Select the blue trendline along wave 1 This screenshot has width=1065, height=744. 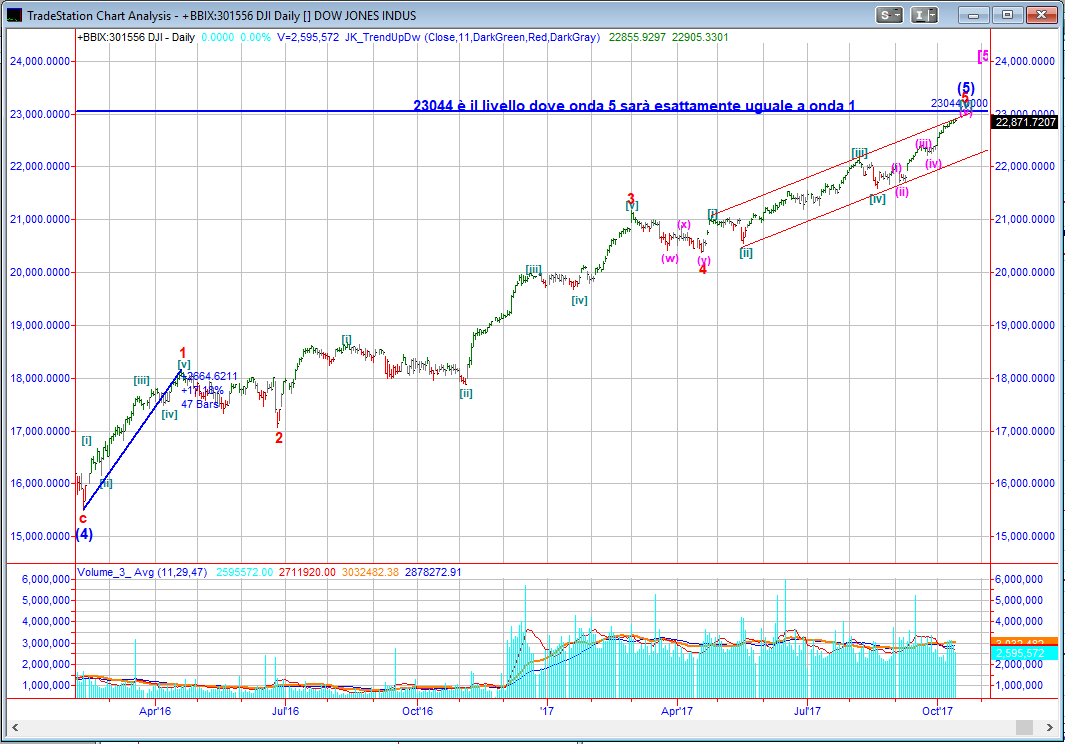coord(132,440)
